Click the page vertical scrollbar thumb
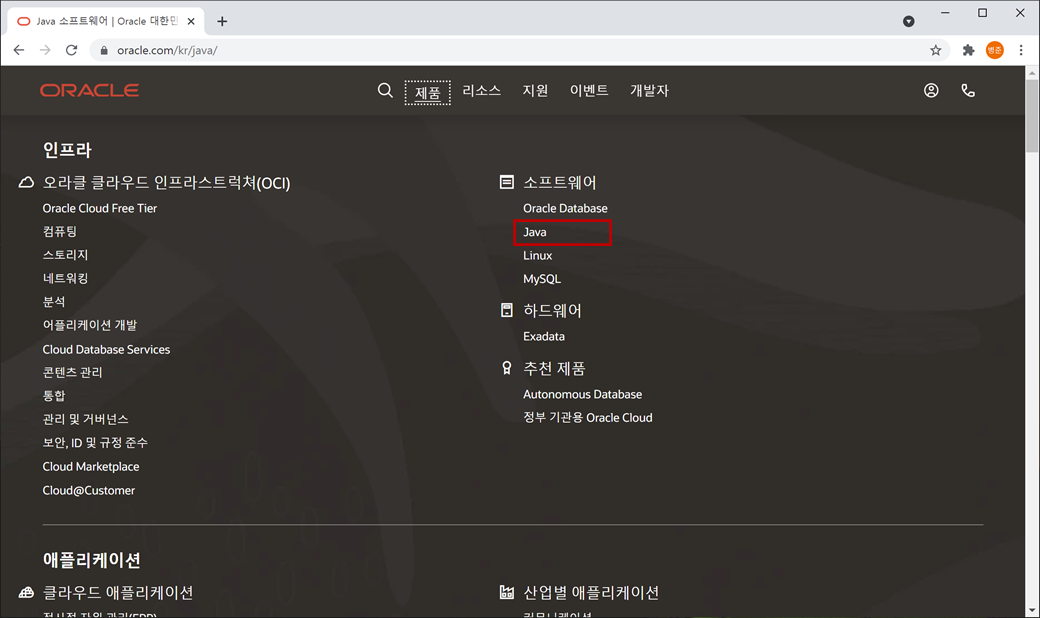1040x618 pixels. [x=1032, y=116]
